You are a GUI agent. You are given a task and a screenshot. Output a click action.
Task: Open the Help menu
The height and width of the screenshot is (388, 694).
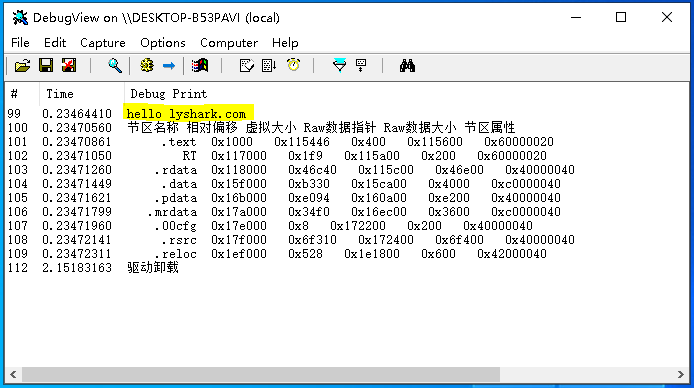point(285,43)
